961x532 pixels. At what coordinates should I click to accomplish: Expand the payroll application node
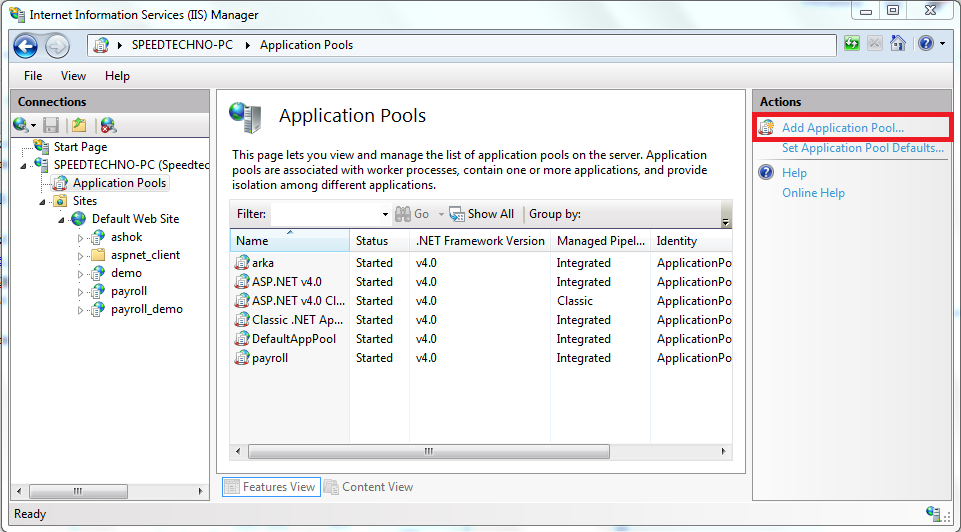pos(80,292)
